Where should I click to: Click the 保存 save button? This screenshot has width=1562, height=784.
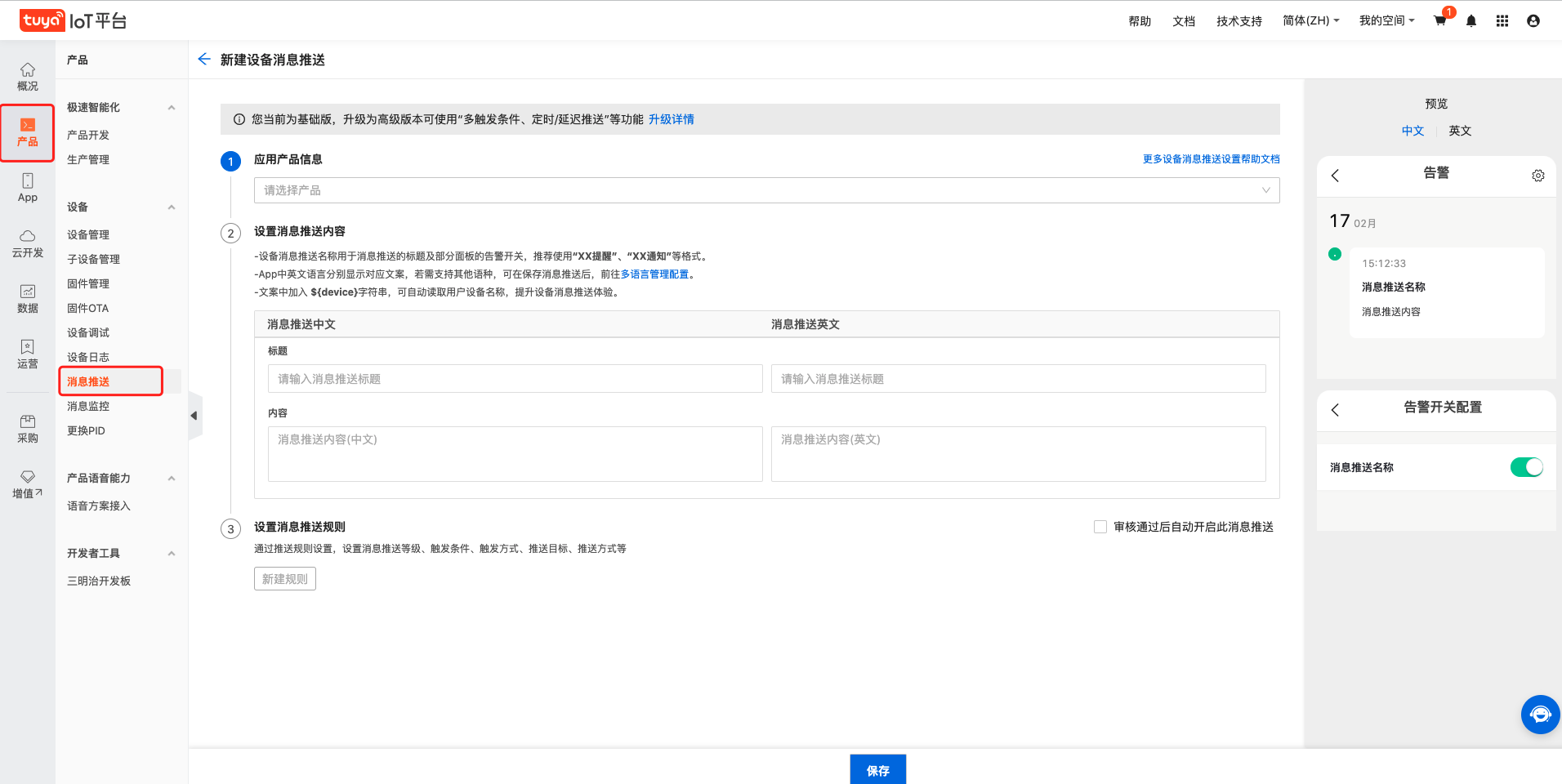[x=877, y=770]
